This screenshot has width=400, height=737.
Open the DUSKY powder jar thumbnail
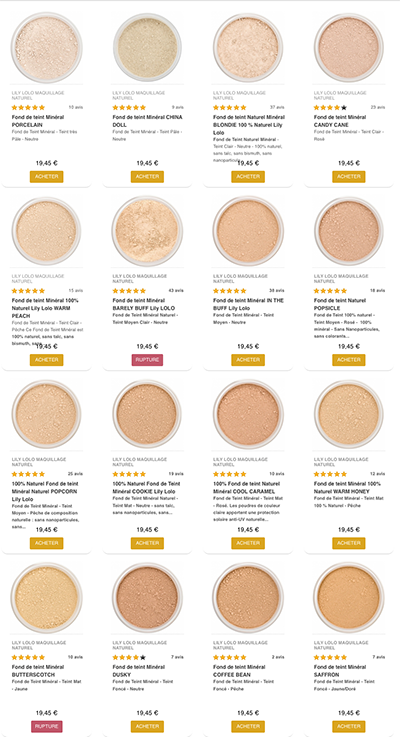pyautogui.click(x=147, y=597)
